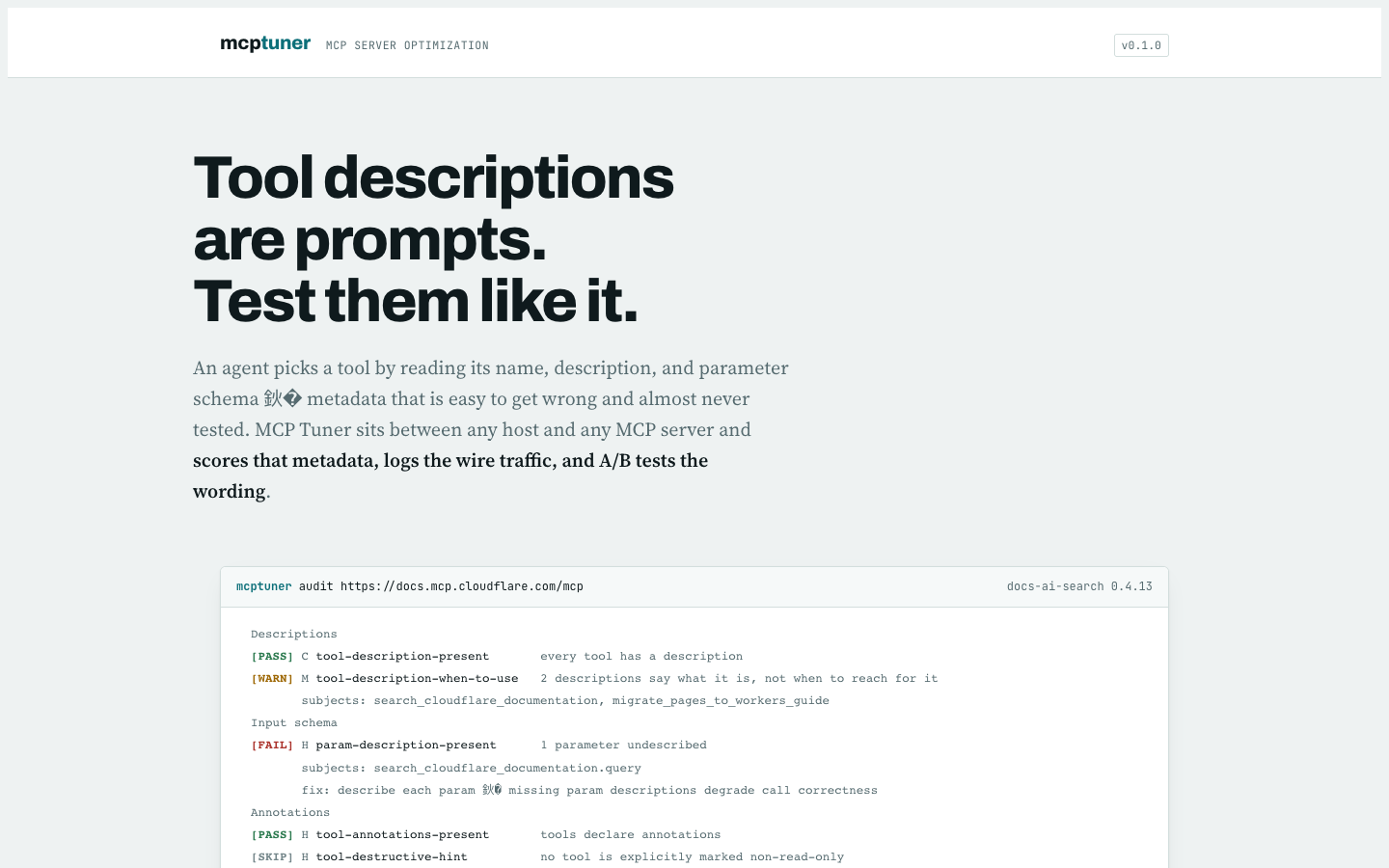Viewport: 1389px width, 868px height.
Task: Click 'tools declare annotations' message
Action: [x=631, y=834]
